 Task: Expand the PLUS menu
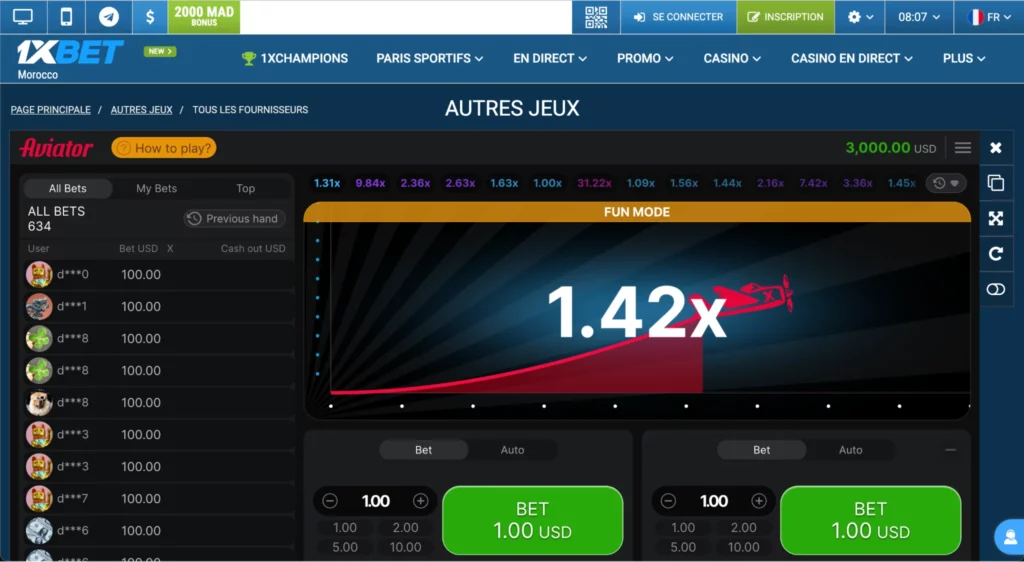[964, 58]
